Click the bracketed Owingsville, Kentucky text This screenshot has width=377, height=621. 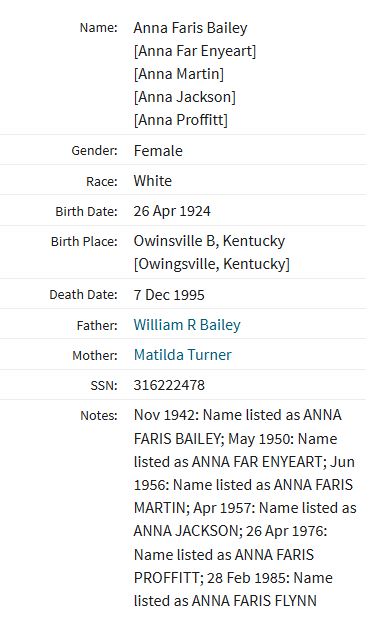pyautogui.click(x=211, y=264)
